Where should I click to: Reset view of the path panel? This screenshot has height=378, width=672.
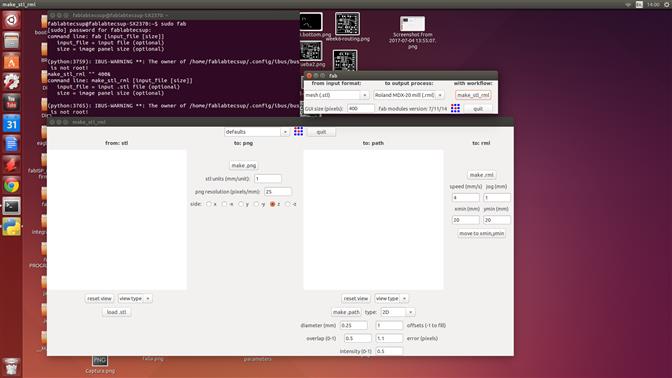click(356, 298)
